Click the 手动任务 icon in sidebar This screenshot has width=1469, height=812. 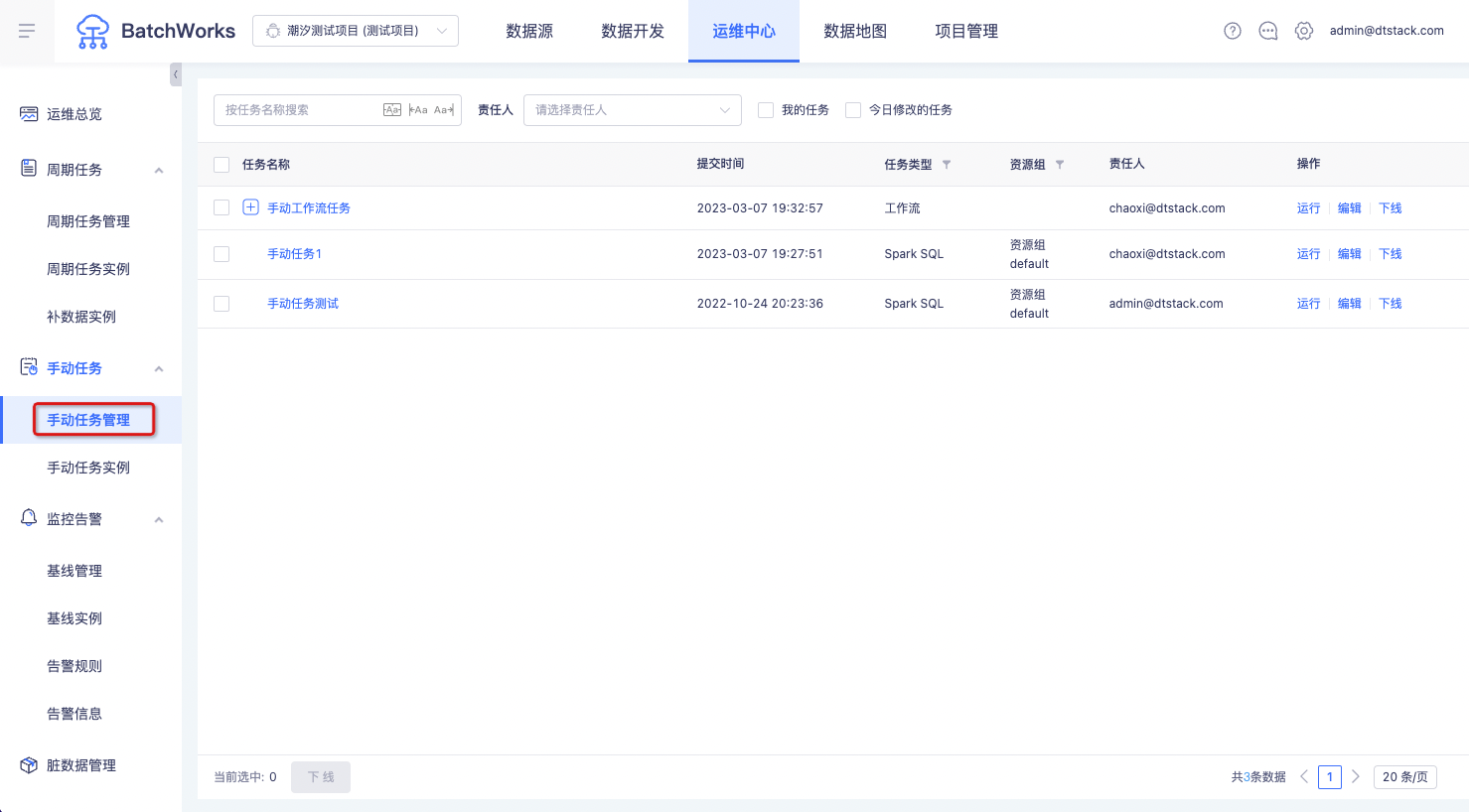(x=29, y=367)
